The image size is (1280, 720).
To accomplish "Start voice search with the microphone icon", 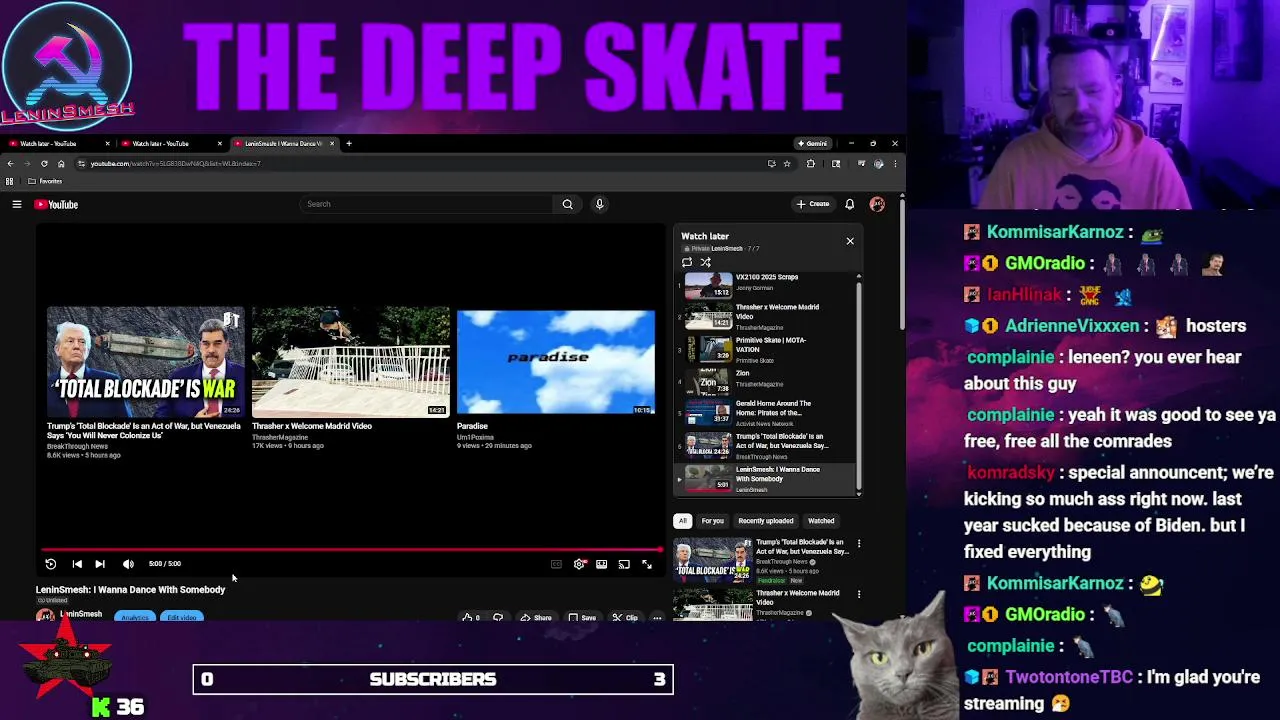I will (x=599, y=204).
